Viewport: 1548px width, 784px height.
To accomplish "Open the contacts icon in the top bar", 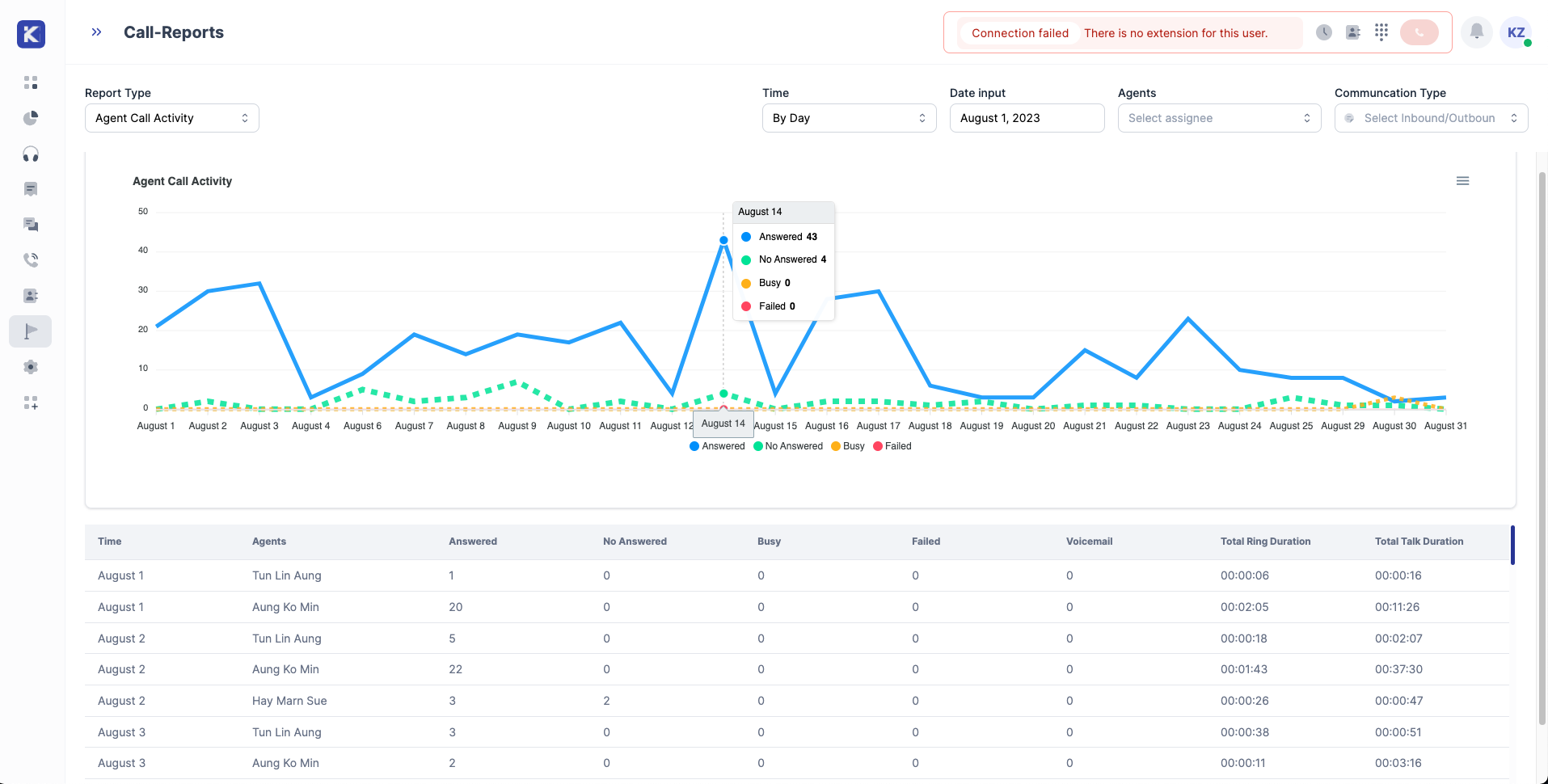I will [x=1353, y=32].
